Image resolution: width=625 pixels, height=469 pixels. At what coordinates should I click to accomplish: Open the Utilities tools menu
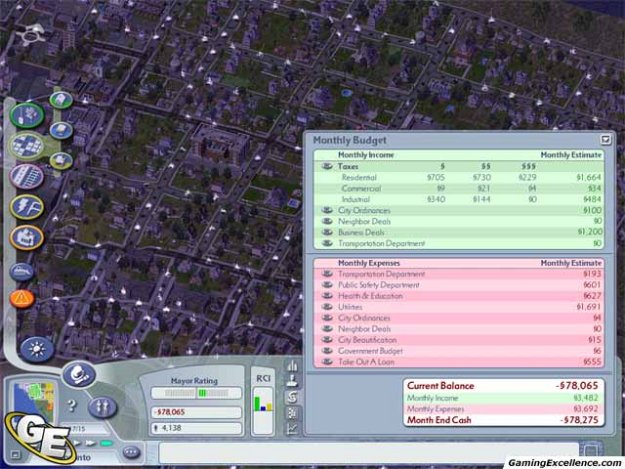click(27, 207)
